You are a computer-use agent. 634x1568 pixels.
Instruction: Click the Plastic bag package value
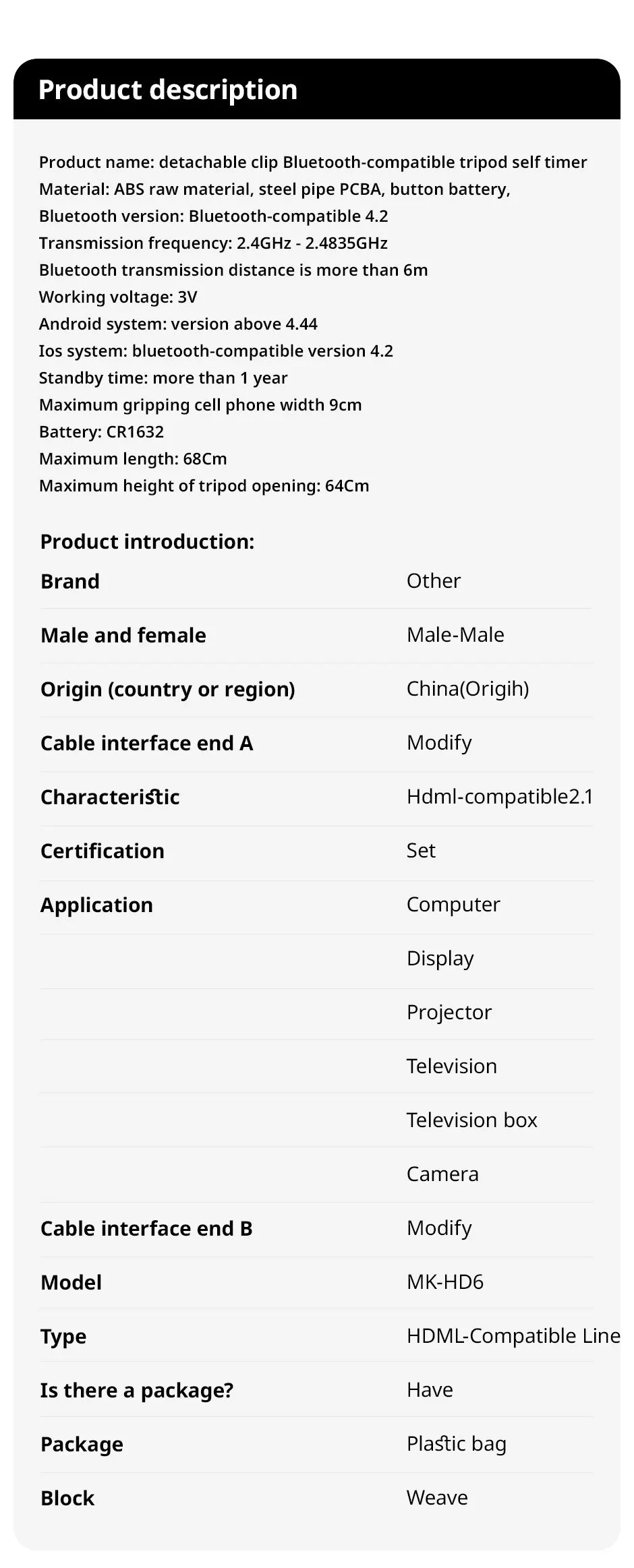point(456,1443)
